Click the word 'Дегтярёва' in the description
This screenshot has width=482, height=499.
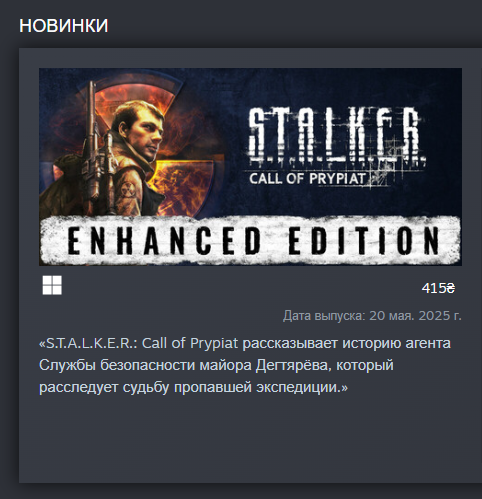click(x=294, y=365)
